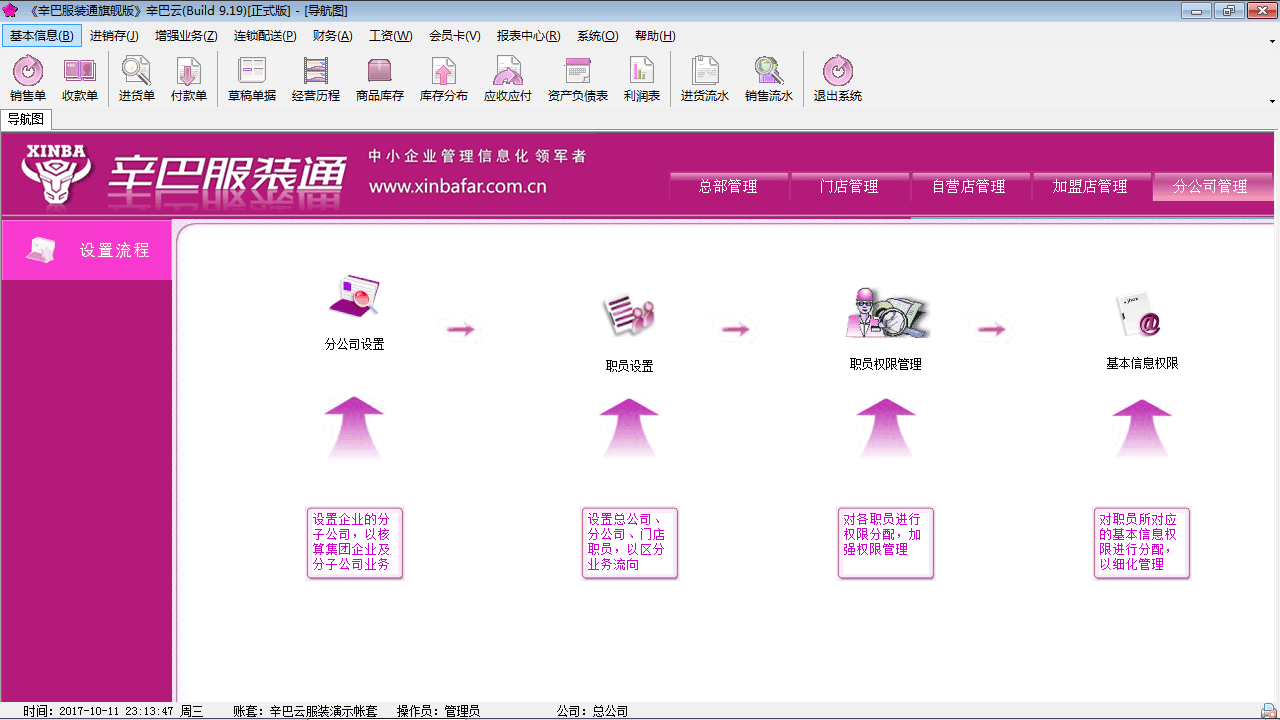Click the 分公司设置 label
The image size is (1280, 720).
click(x=354, y=344)
